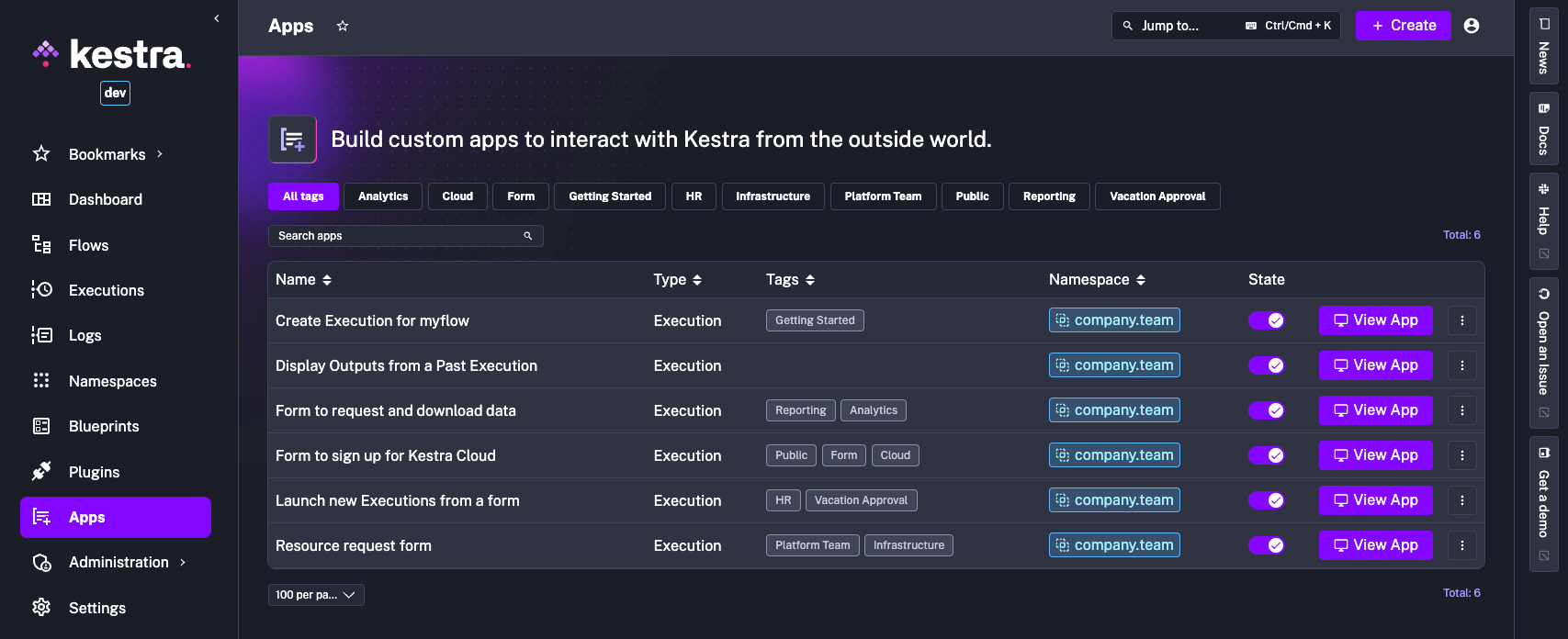Toggle state of Display Outputs from a Past Execution

pos(1267,365)
